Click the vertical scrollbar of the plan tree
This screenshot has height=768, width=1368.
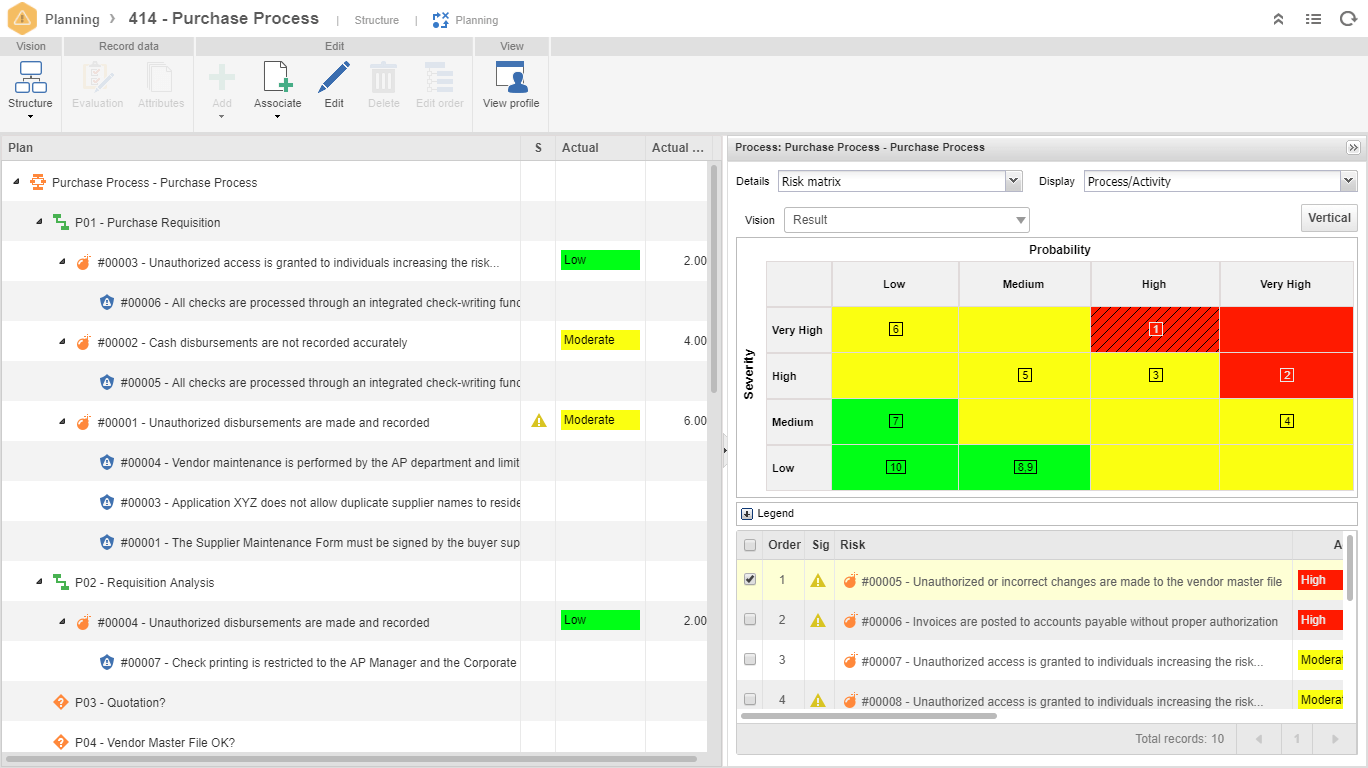(713, 280)
